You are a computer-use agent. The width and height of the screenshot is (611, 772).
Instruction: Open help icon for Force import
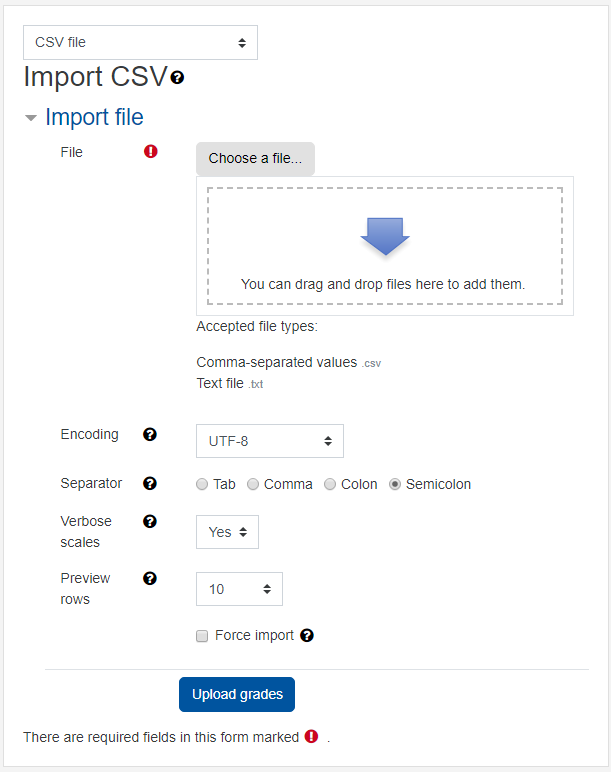(307, 636)
